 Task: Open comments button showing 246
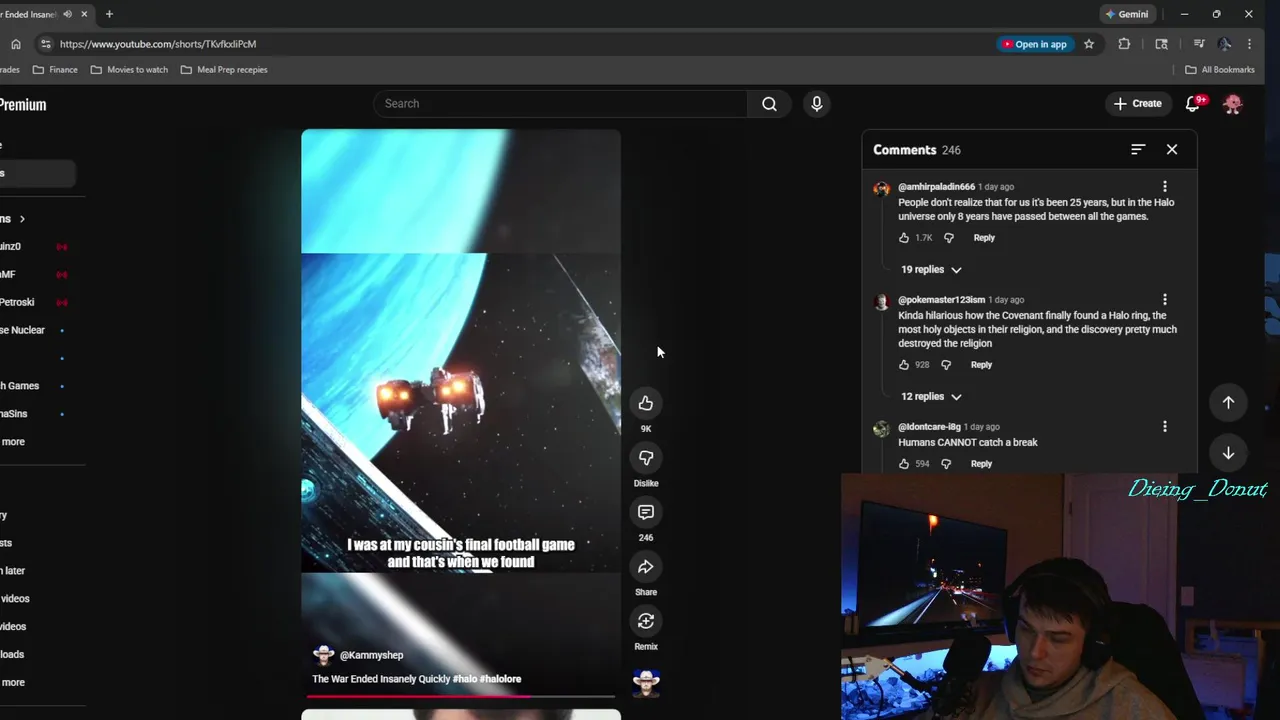tap(646, 512)
